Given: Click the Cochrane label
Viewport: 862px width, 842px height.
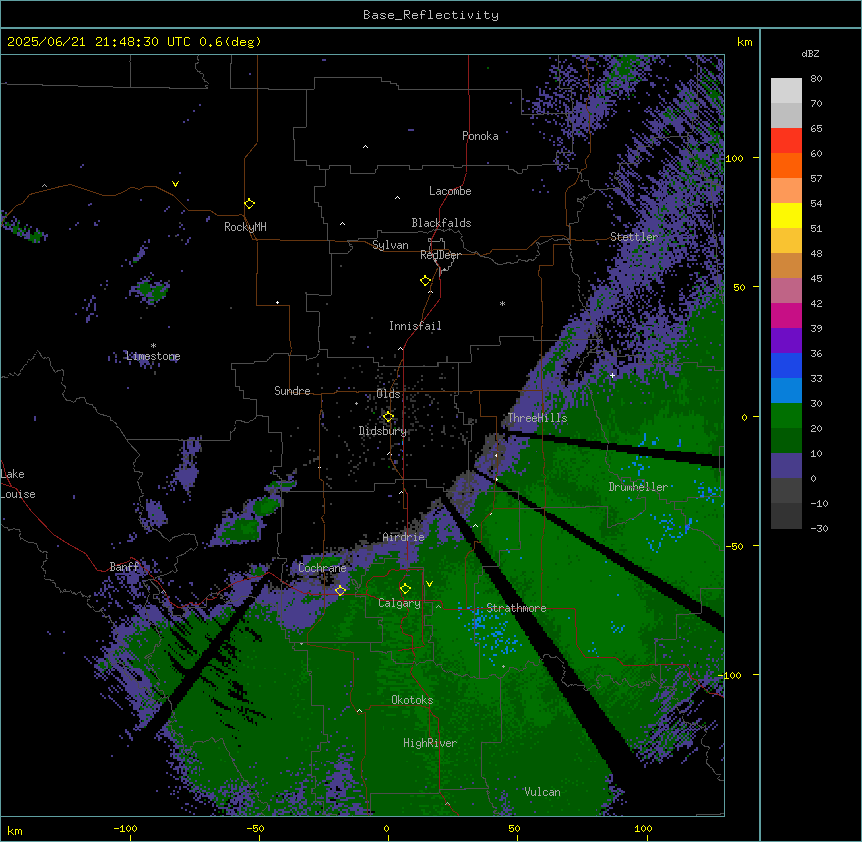Looking at the screenshot, I should 322,568.
